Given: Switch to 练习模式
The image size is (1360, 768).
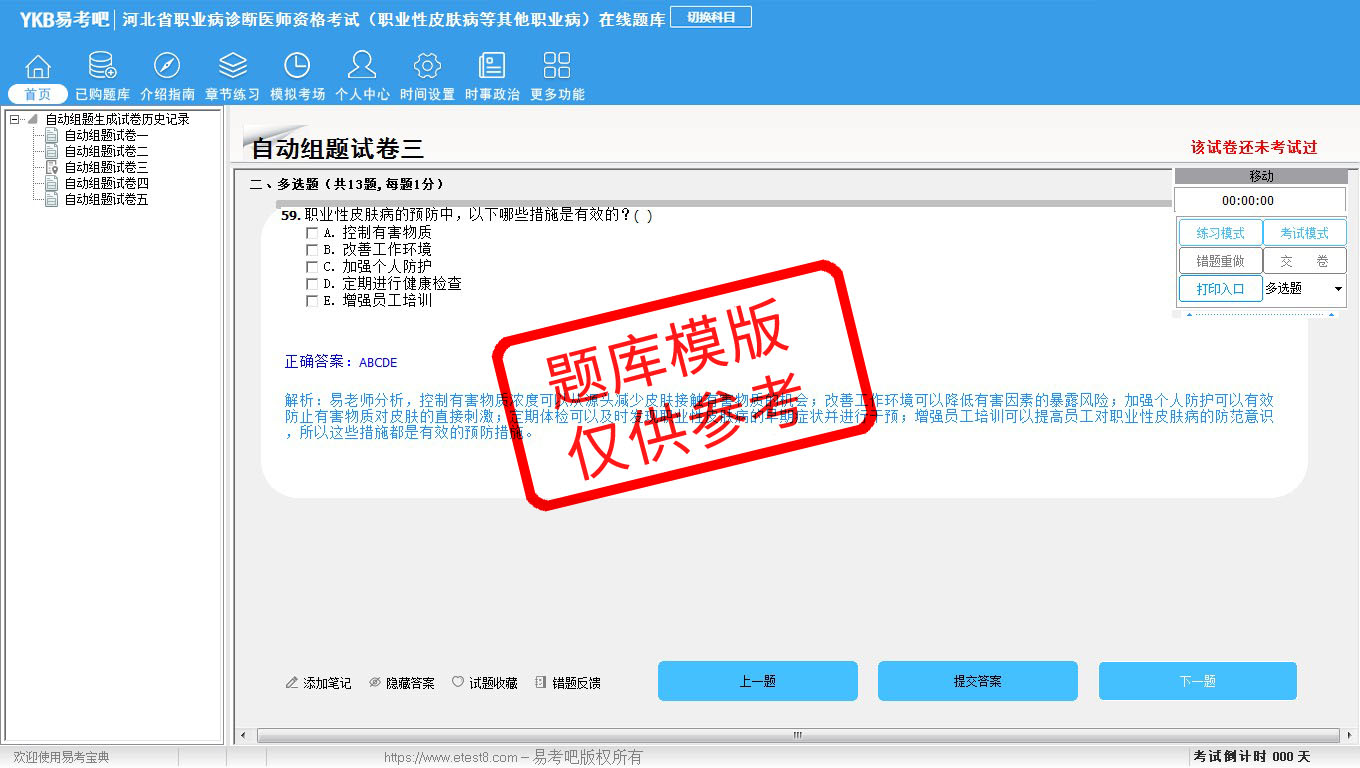Looking at the screenshot, I should point(1220,233).
